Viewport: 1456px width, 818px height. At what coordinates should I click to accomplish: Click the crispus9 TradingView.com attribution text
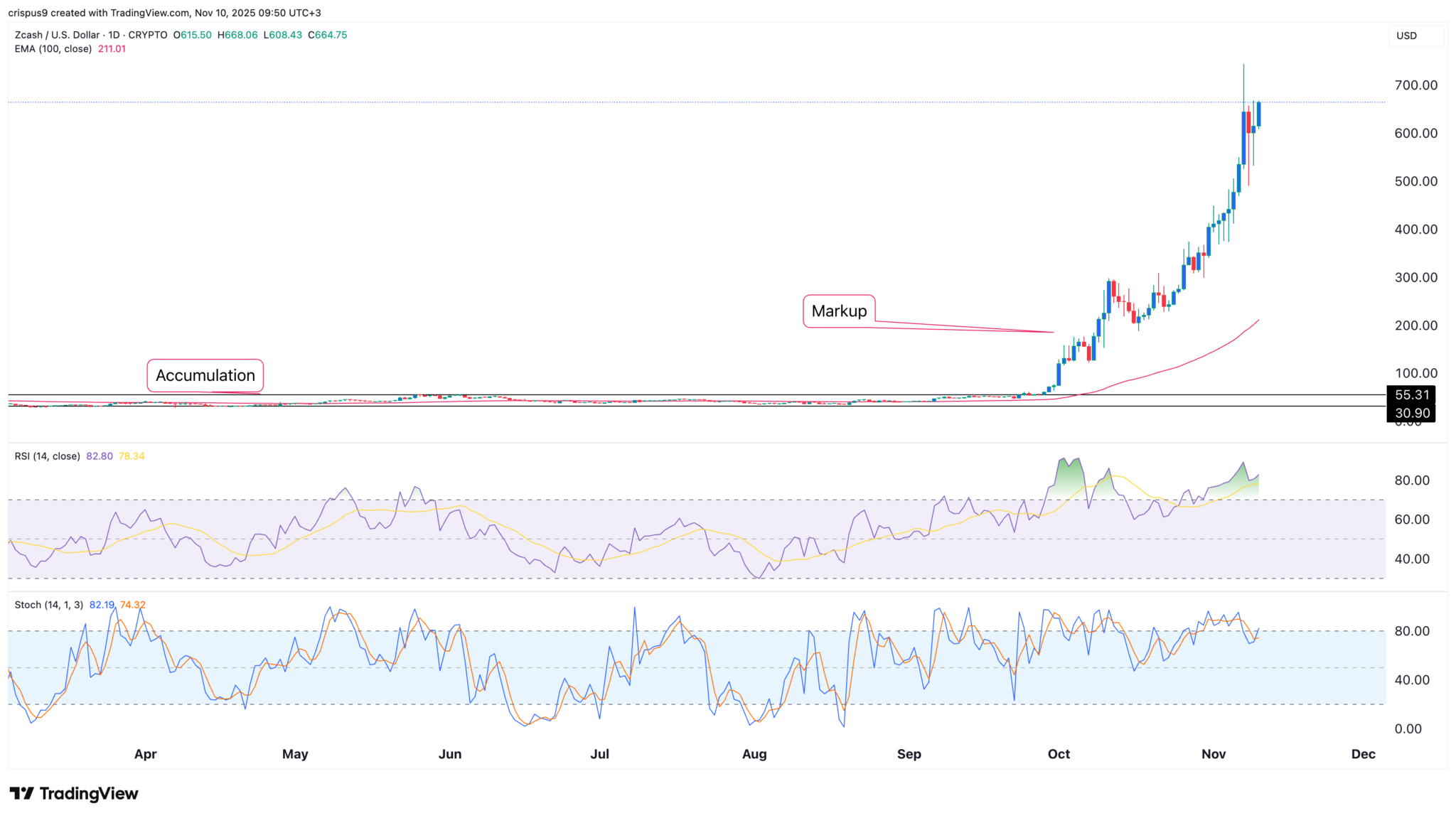(x=165, y=13)
